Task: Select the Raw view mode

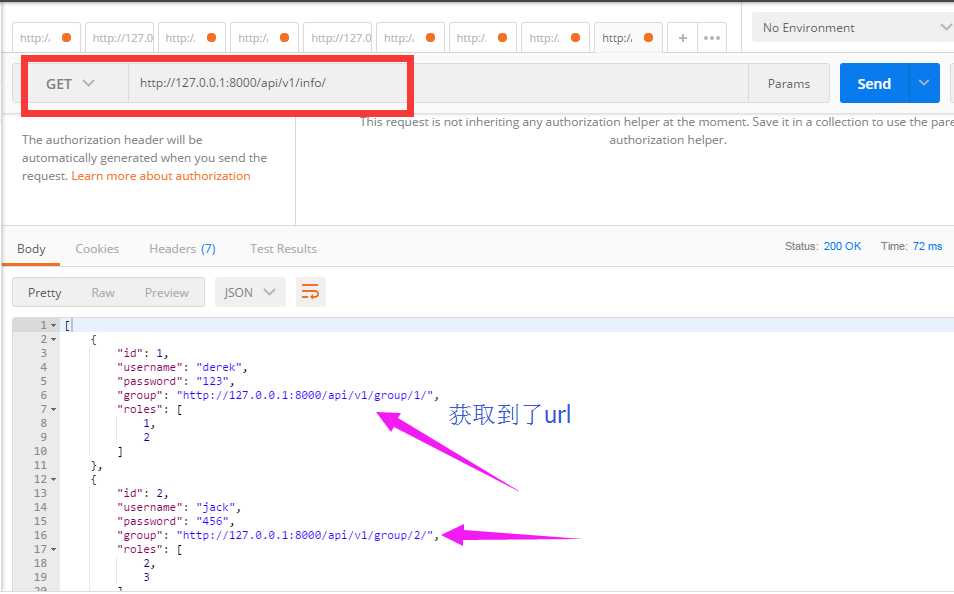Action: [103, 293]
